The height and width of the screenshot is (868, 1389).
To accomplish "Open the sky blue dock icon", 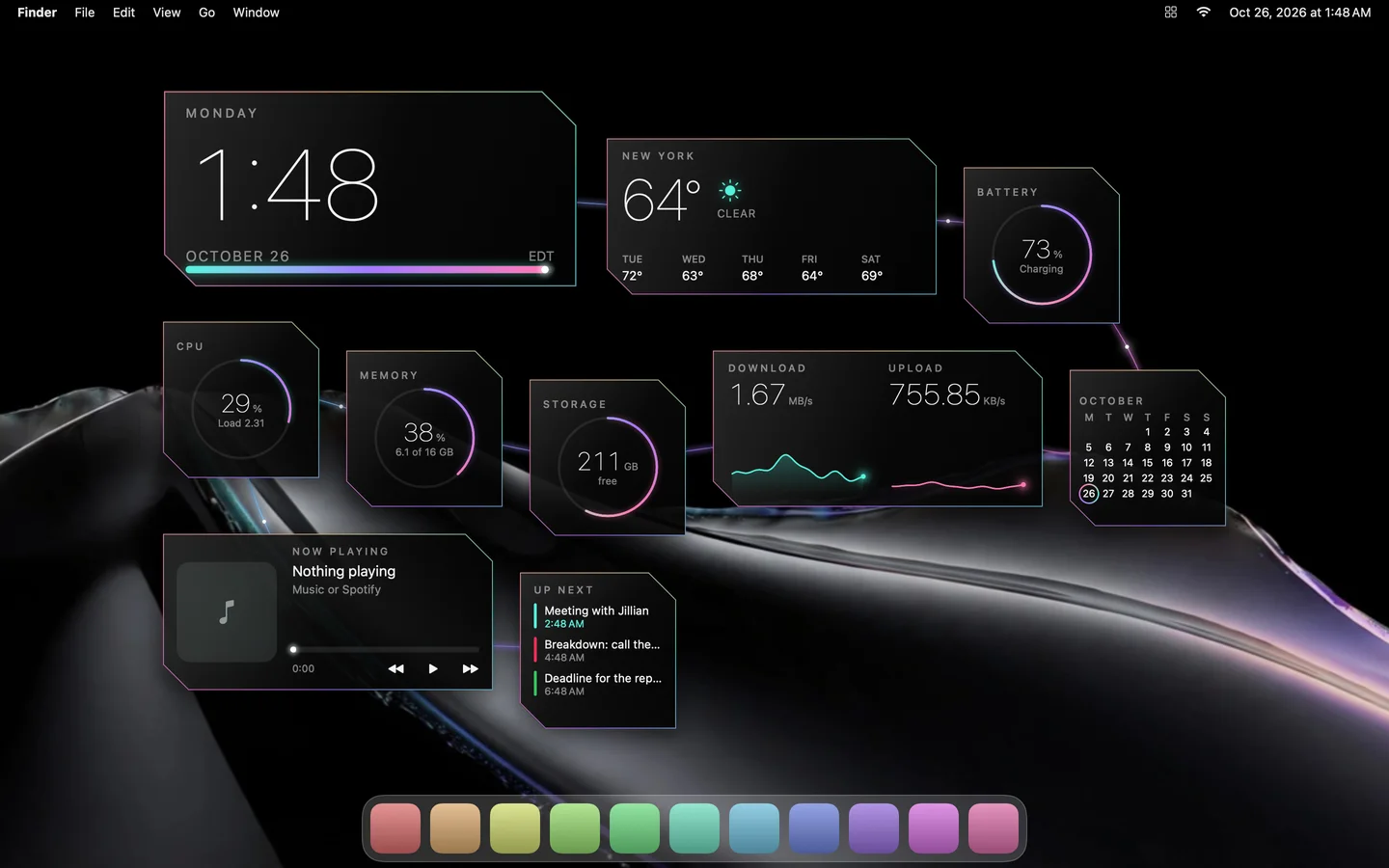I will (x=754, y=828).
